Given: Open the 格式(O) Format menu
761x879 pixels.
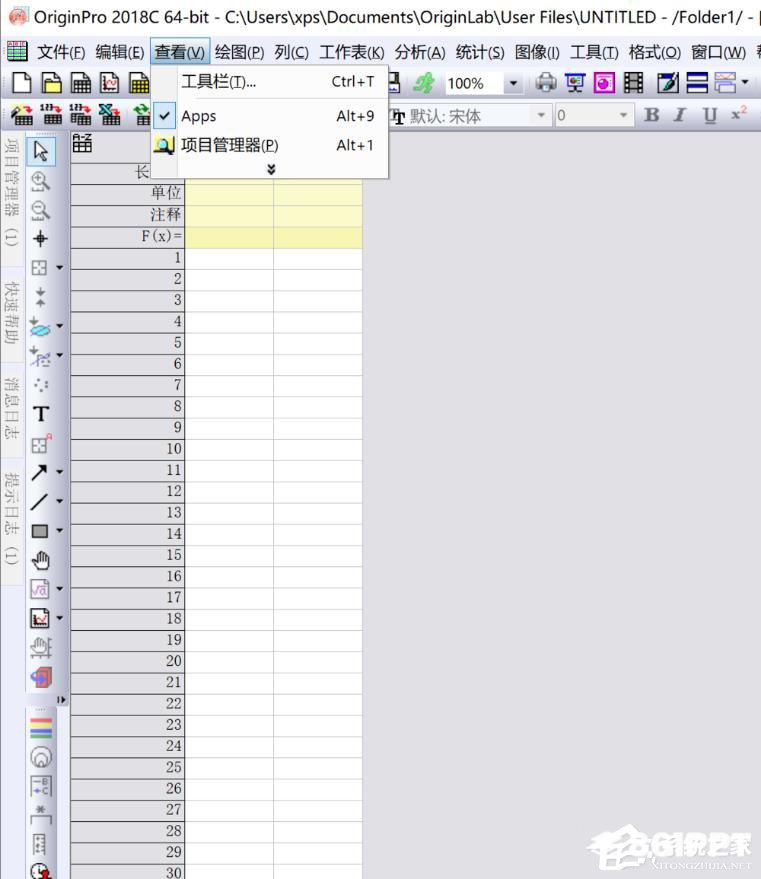Looking at the screenshot, I should click(655, 52).
